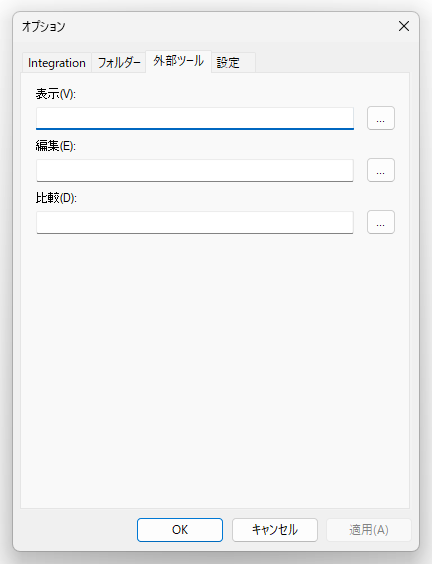Screen dimensions: 432x564
Task: Focus the 編集(E) text input field
Action: (x=195, y=170)
